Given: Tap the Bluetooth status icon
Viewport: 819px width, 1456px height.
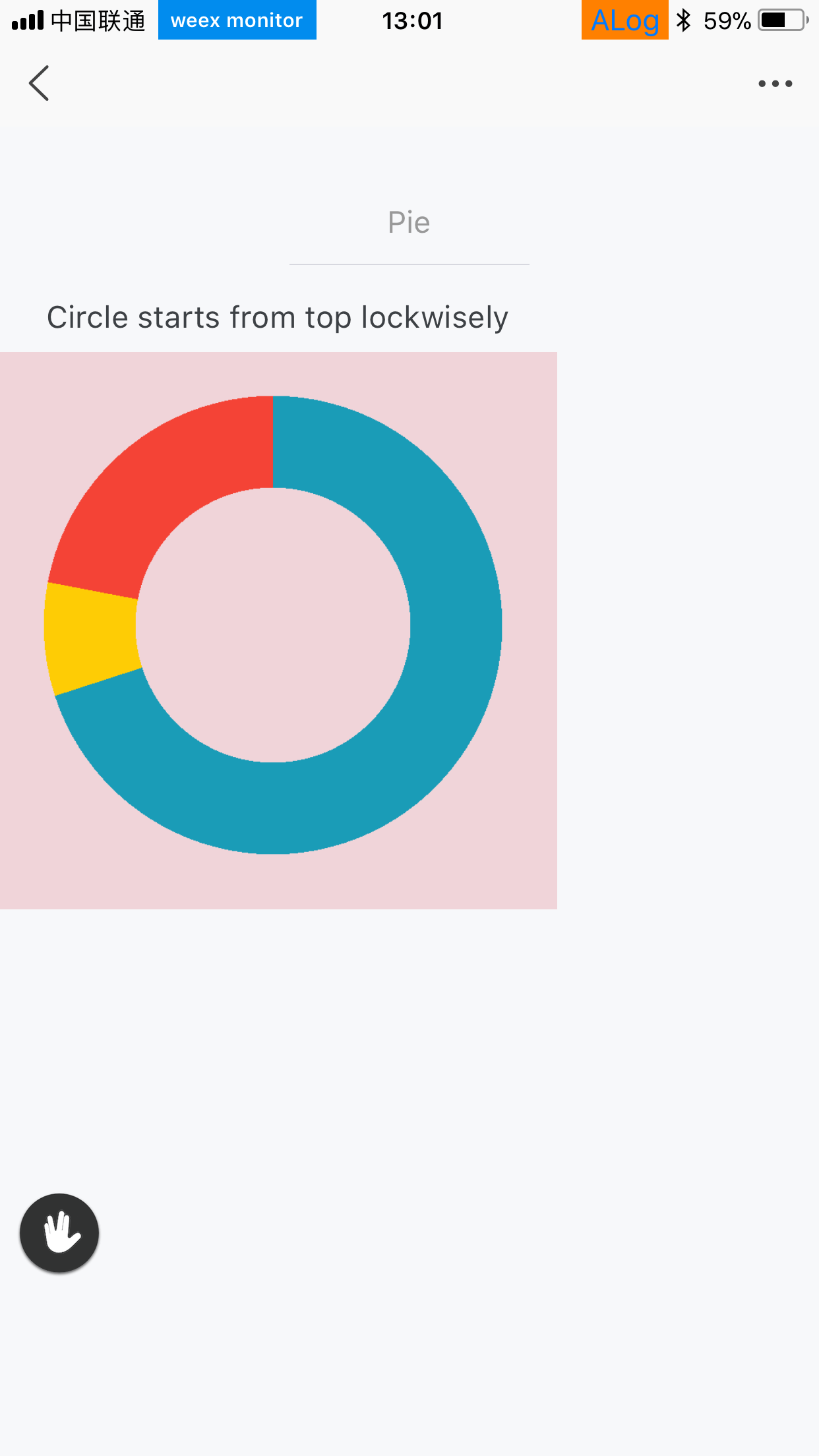Looking at the screenshot, I should coord(684,20).
